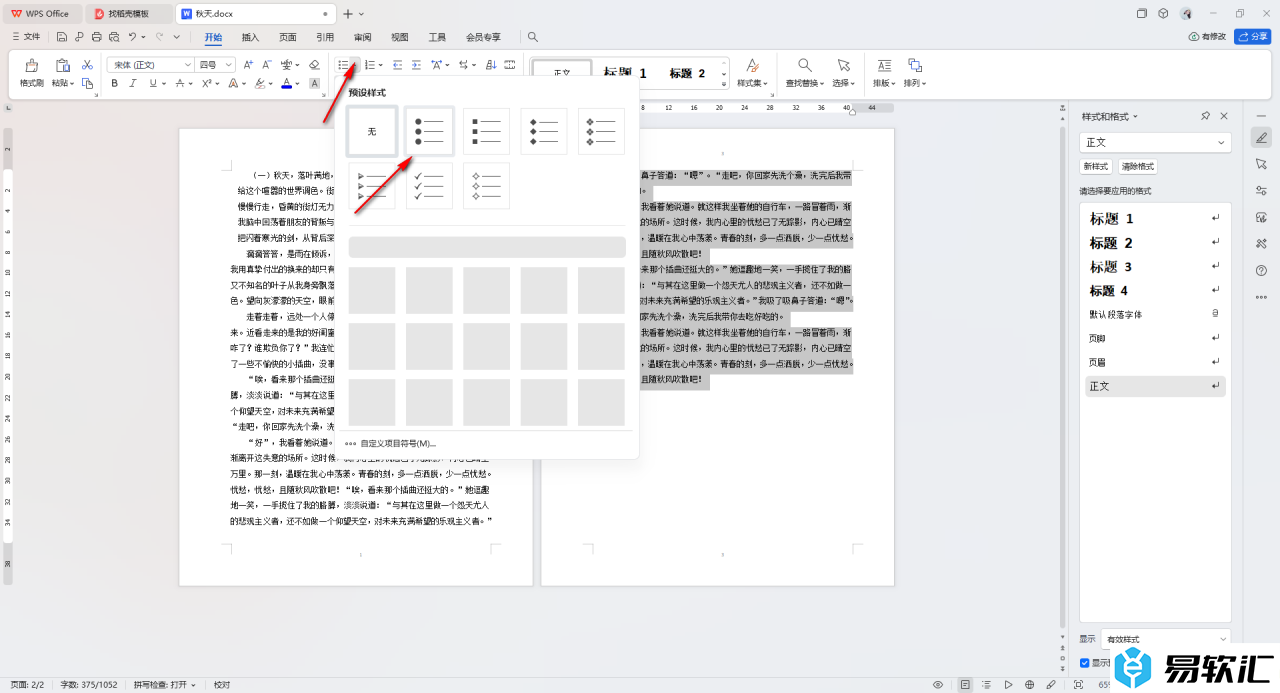This screenshot has height=693, width=1280.
Task: Open the 有效样式 display dropdown
Action: point(1165,639)
